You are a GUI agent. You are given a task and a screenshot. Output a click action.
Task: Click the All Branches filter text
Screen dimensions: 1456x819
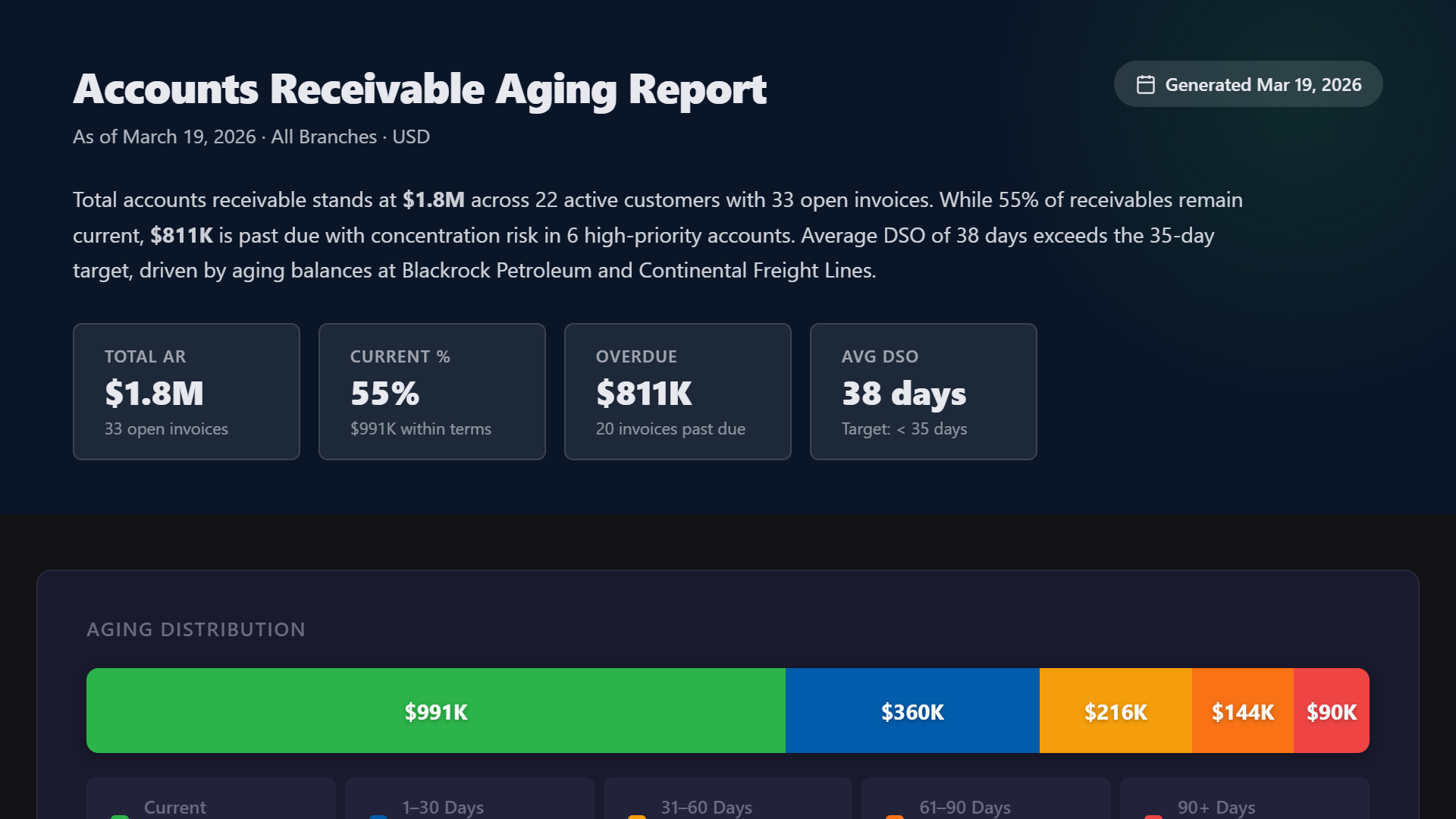tap(323, 136)
